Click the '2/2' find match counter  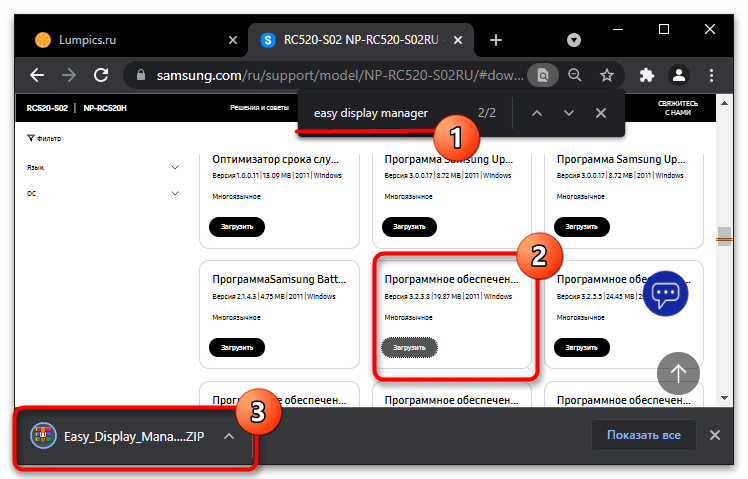click(487, 113)
